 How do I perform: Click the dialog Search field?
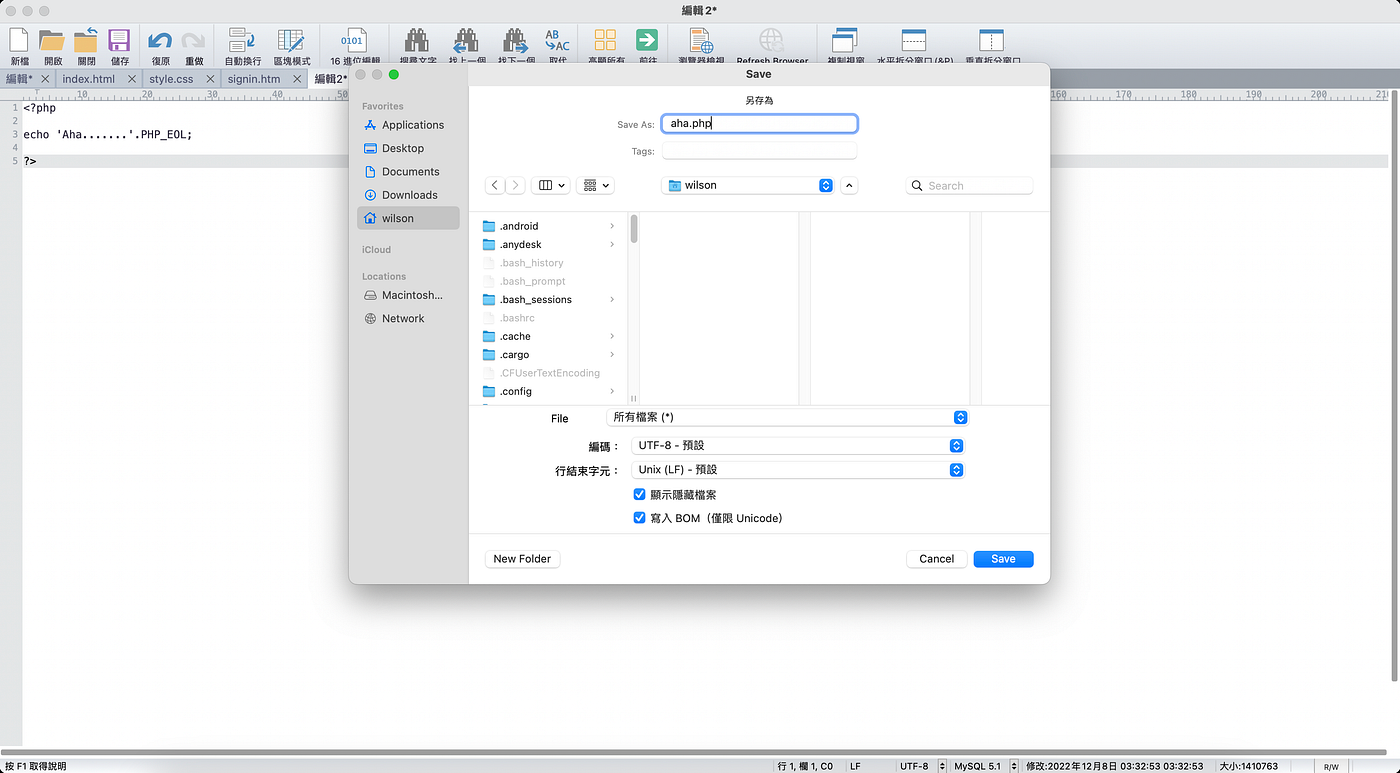click(x=969, y=185)
